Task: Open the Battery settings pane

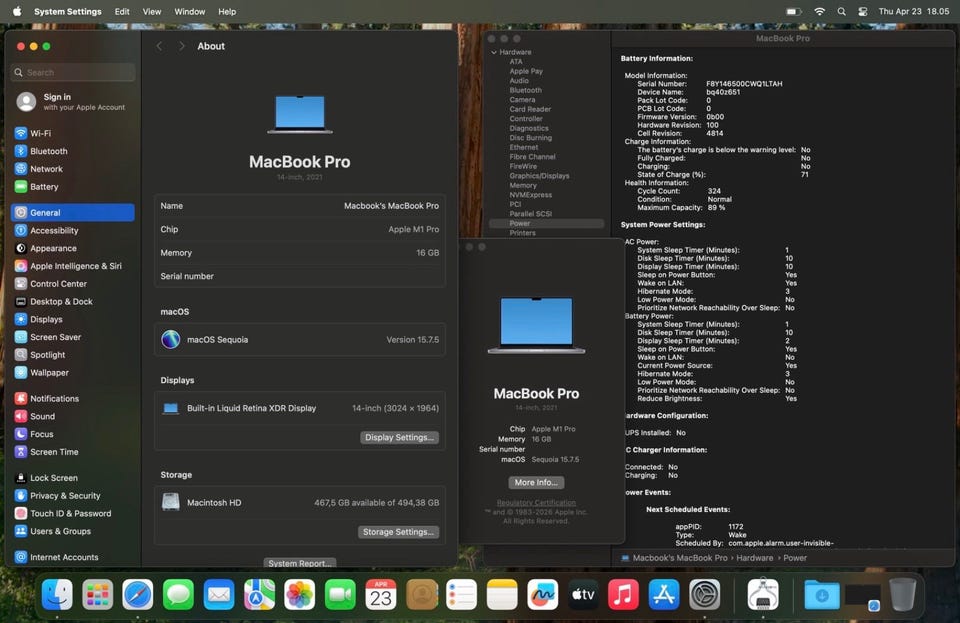Action: [x=44, y=187]
